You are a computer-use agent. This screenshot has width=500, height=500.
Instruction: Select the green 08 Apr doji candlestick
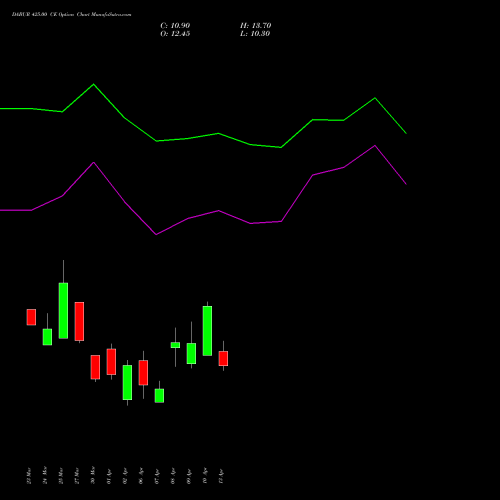tap(175, 345)
